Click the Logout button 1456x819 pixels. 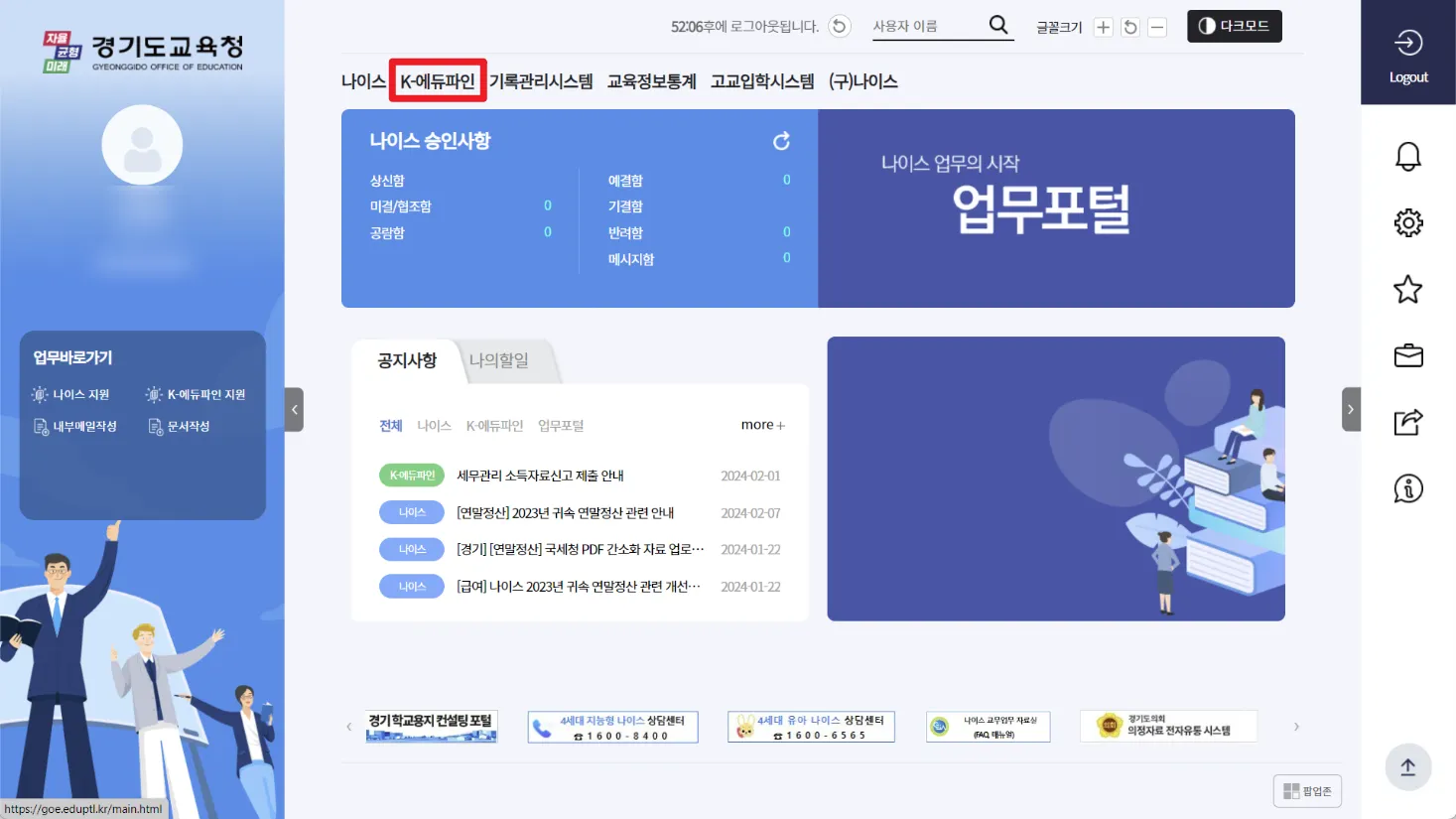pos(1408,53)
